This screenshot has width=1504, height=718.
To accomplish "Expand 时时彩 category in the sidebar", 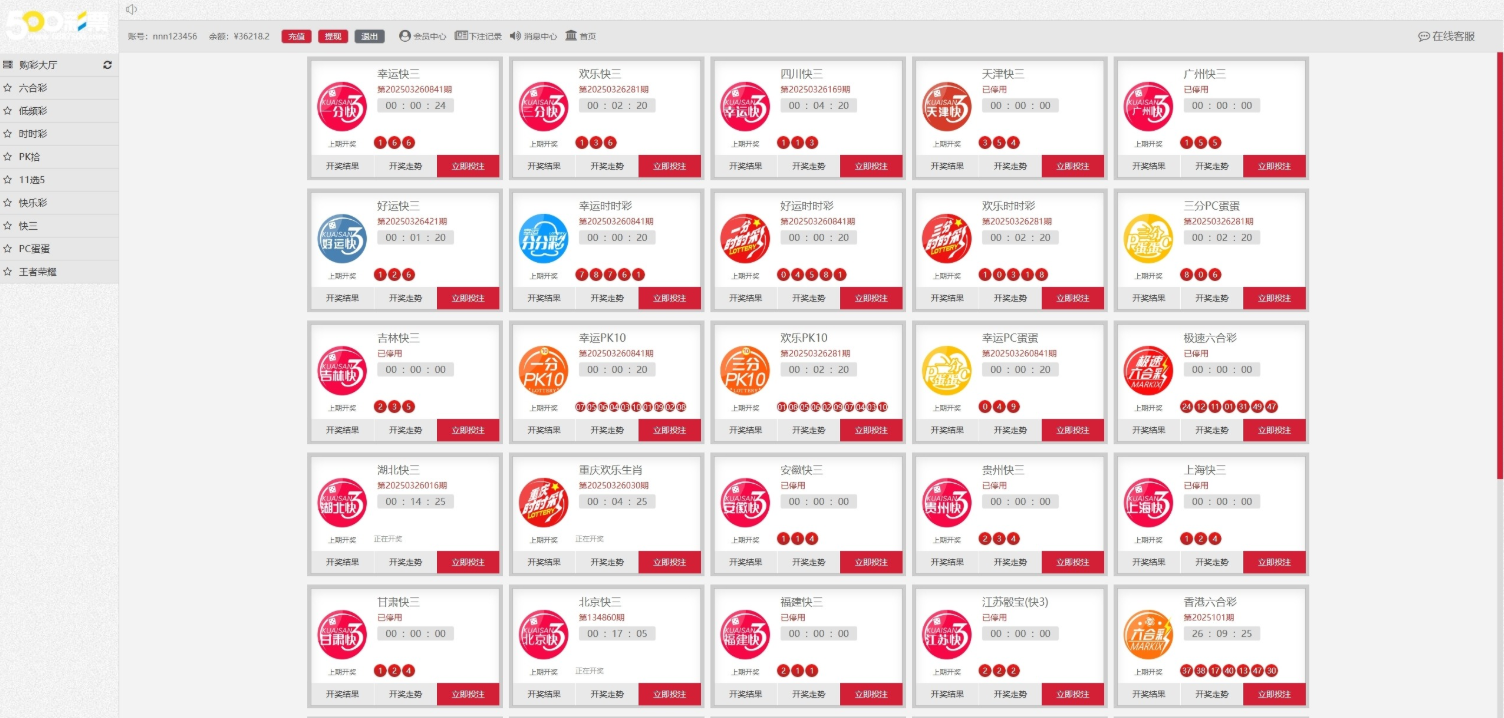I will tap(33, 134).
